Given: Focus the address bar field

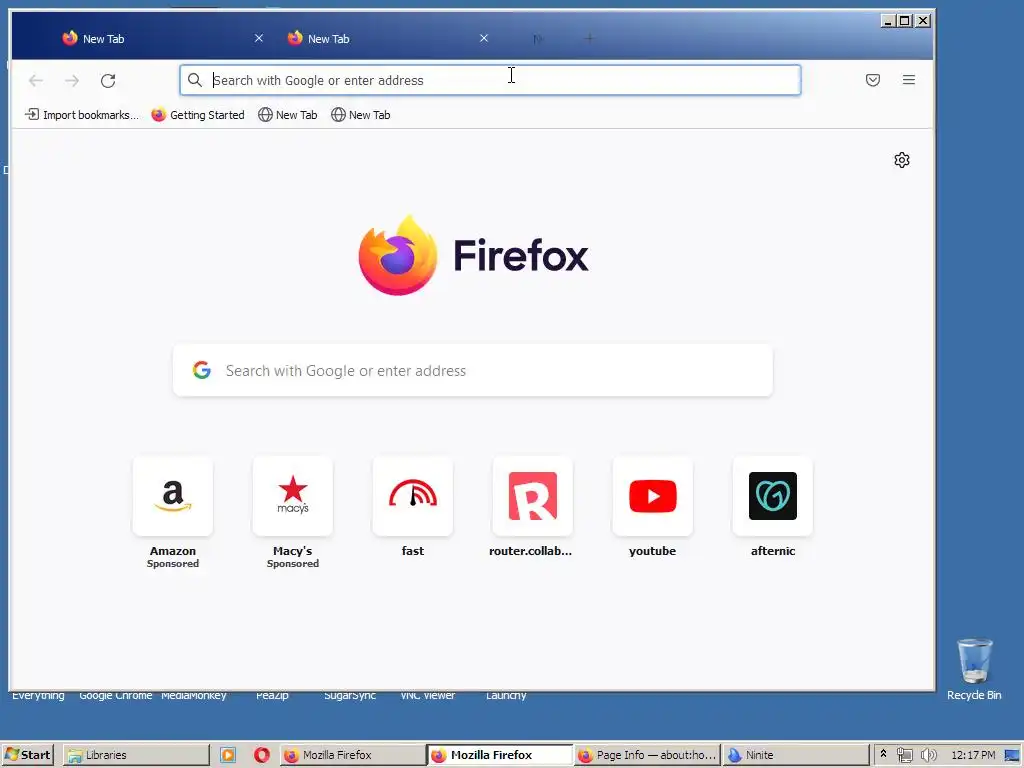Looking at the screenshot, I should click(x=490, y=80).
